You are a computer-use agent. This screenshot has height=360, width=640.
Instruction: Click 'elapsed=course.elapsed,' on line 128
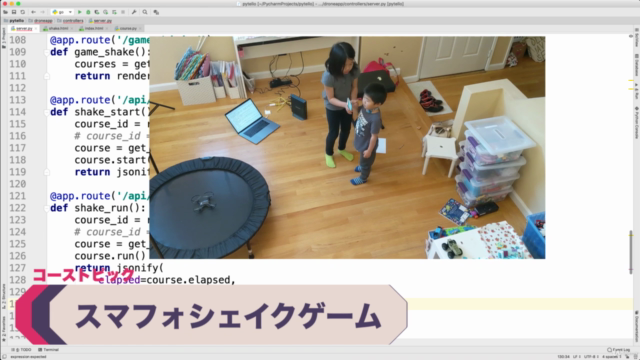click(167, 280)
